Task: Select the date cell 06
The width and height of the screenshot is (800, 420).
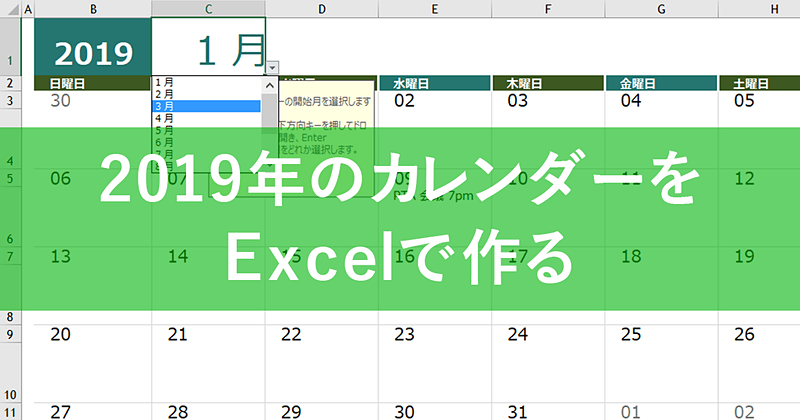Action: (93, 178)
